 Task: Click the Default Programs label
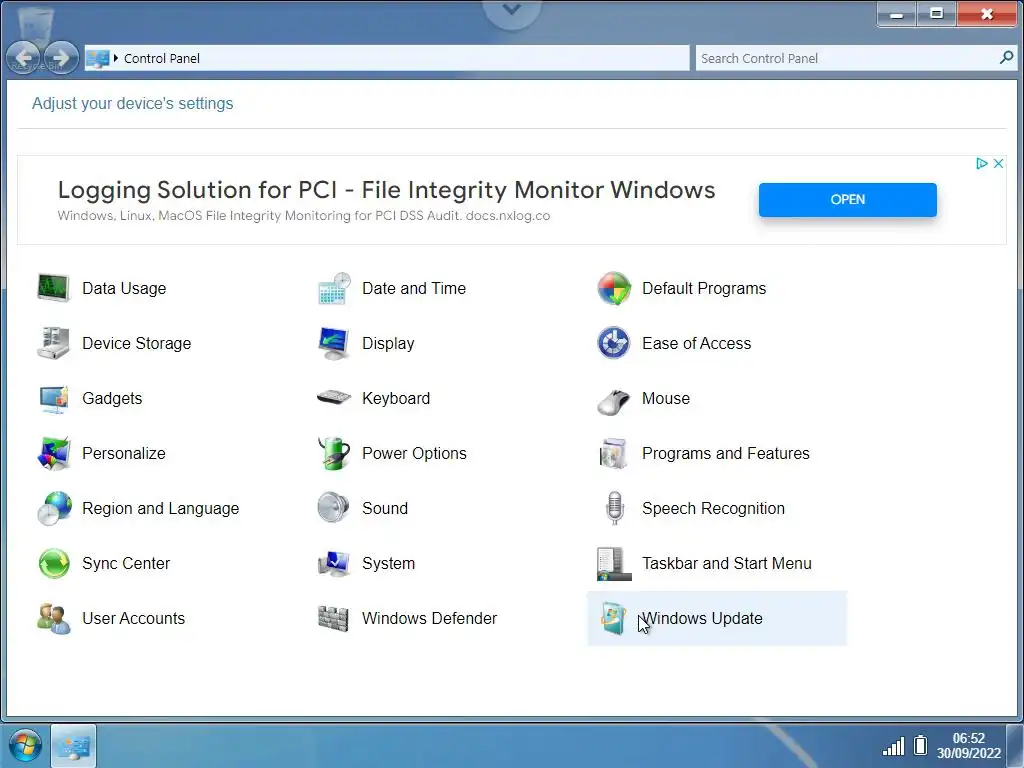tap(704, 289)
